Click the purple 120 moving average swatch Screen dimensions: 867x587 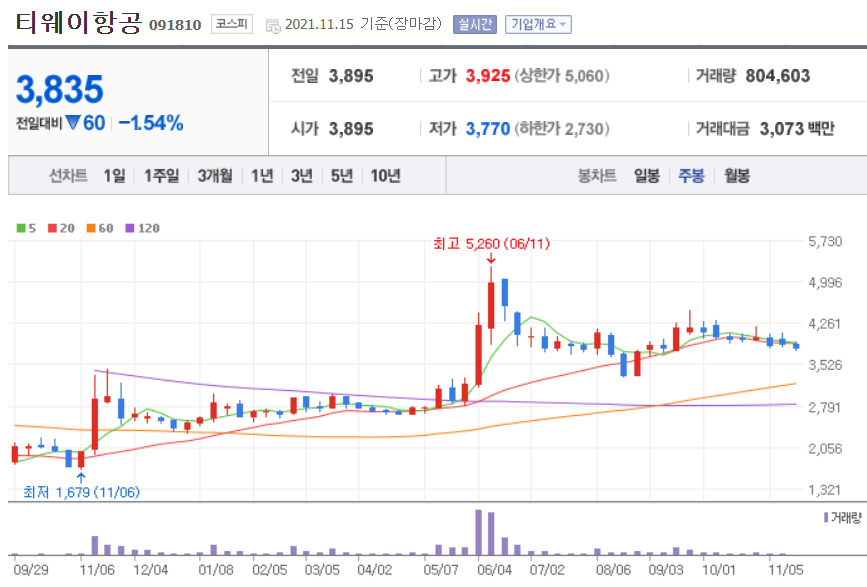click(130, 228)
